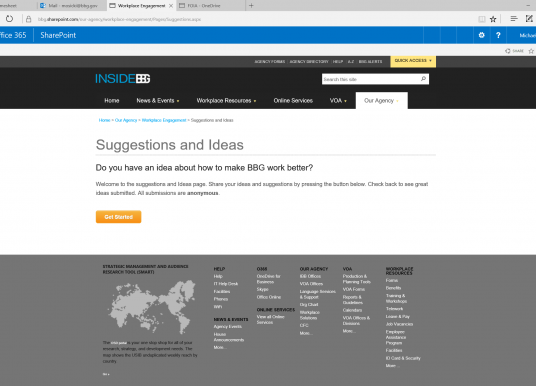Click the padlock site security icon
Screen dimensions: 536x386
click(x=29, y=19)
